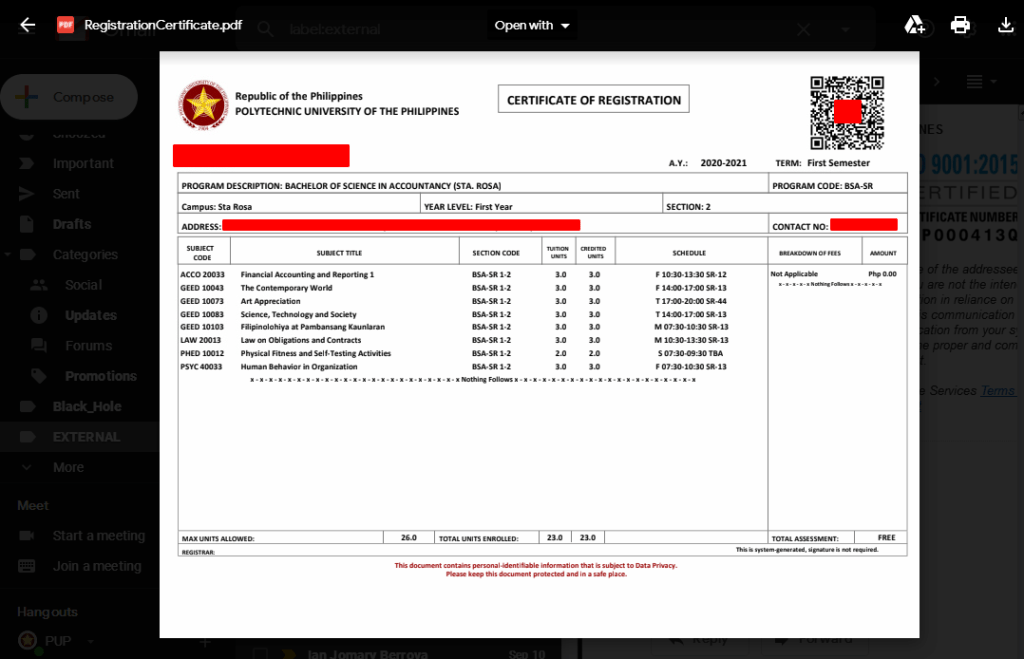This screenshot has height=659, width=1024.
Task: Add the PDF to Google Drive
Action: [x=914, y=25]
